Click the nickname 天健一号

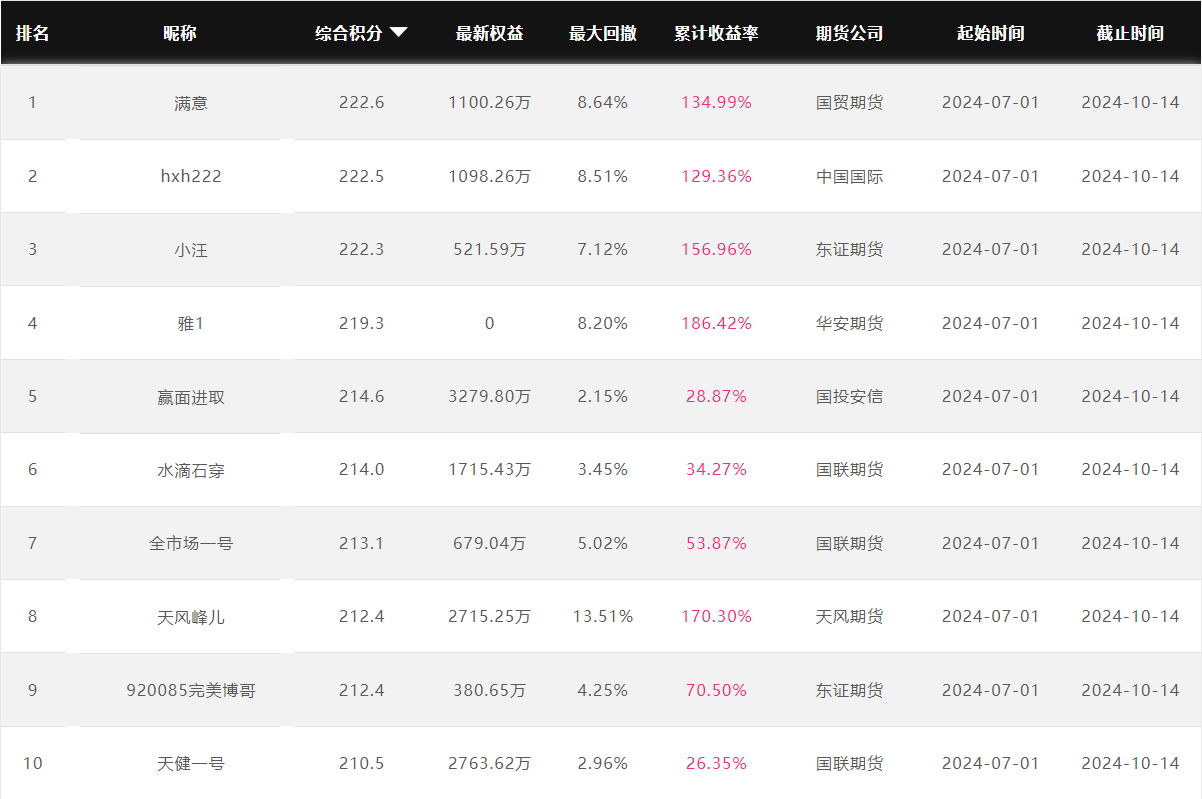tap(191, 764)
